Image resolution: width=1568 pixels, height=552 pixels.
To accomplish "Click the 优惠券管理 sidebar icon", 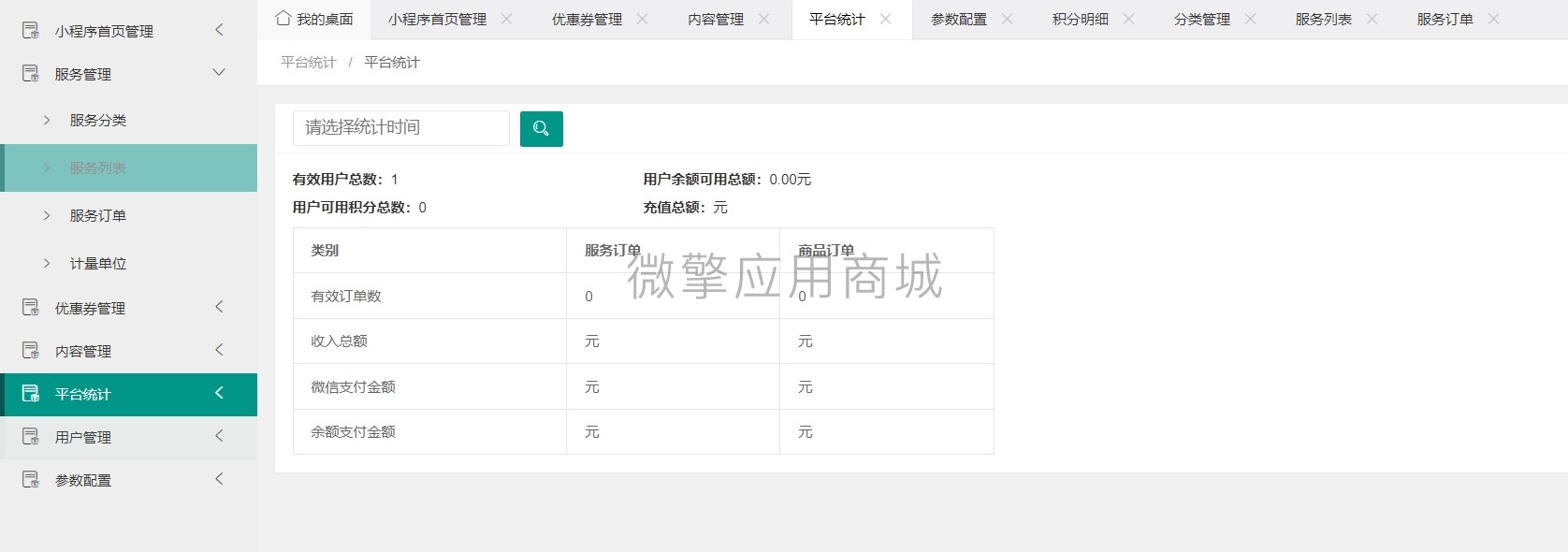I will [31, 308].
